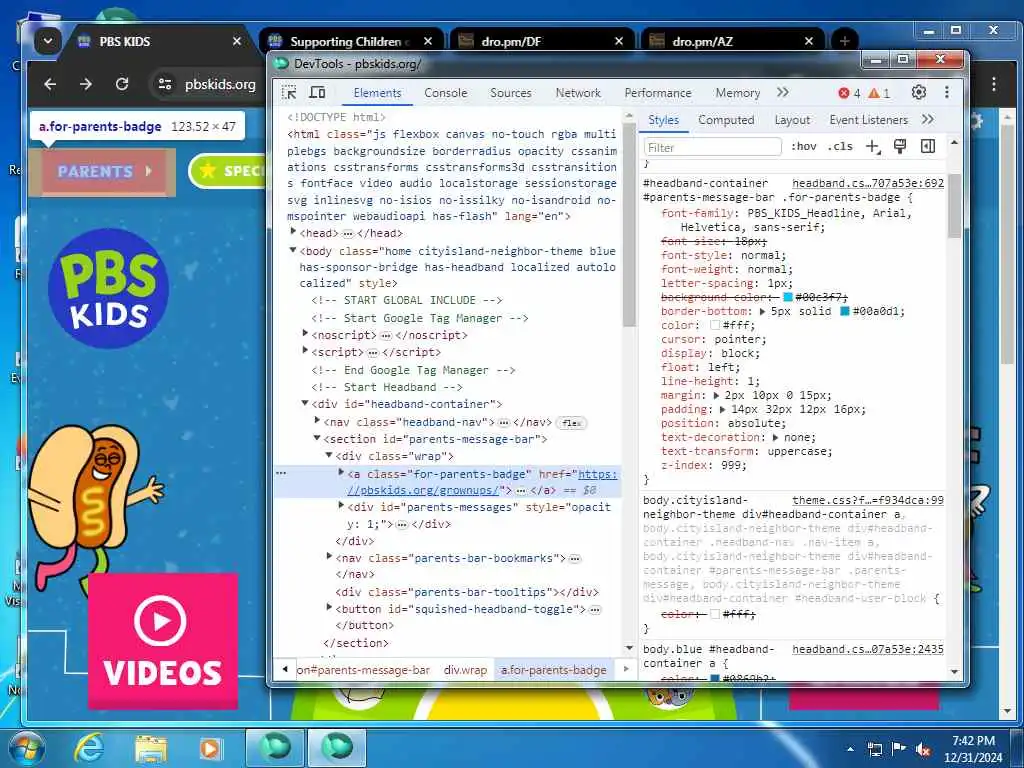Open the Computed styles tab
Screen dimensions: 1024x768
726,120
